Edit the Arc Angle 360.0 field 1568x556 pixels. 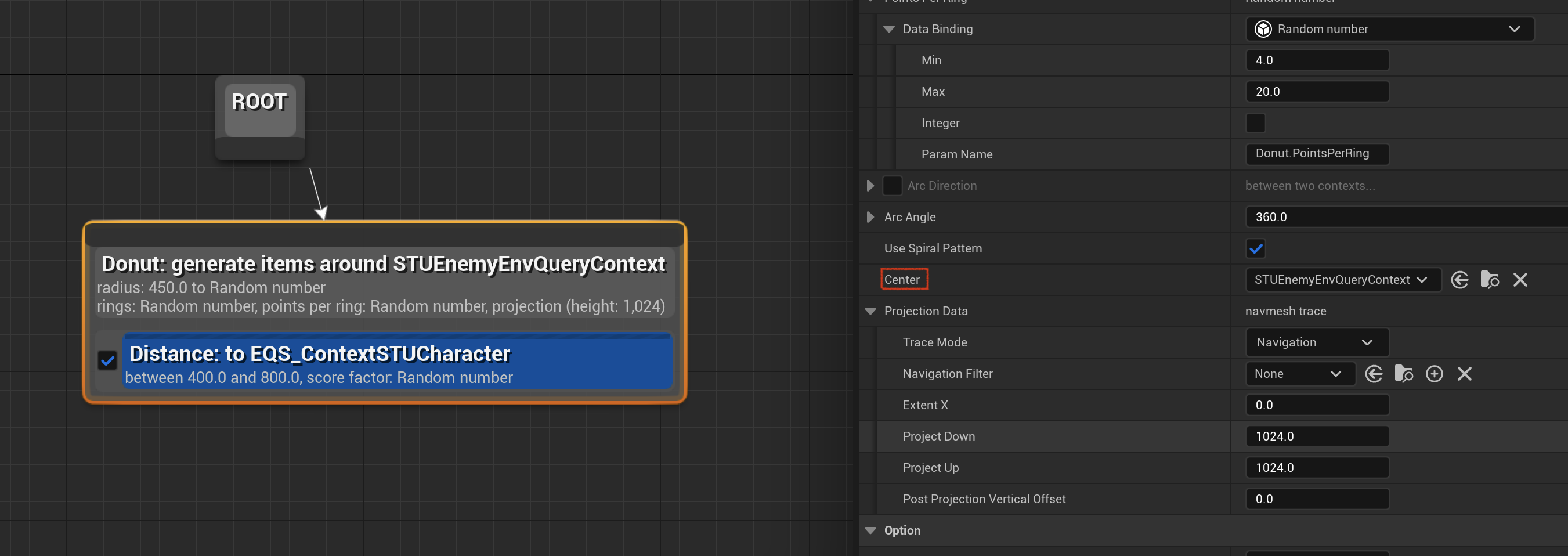point(1406,217)
